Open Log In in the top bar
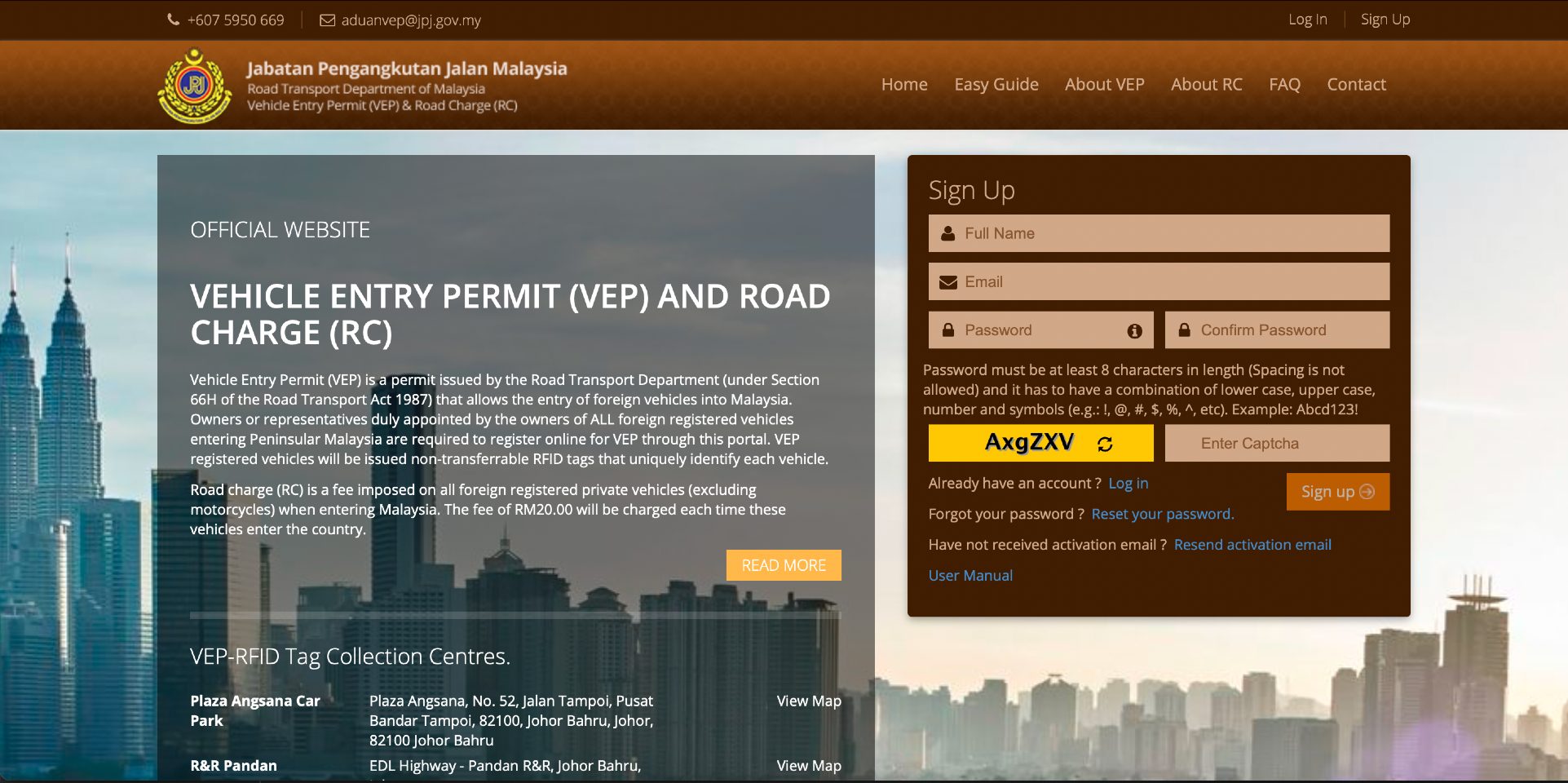1568x783 pixels. [x=1308, y=20]
